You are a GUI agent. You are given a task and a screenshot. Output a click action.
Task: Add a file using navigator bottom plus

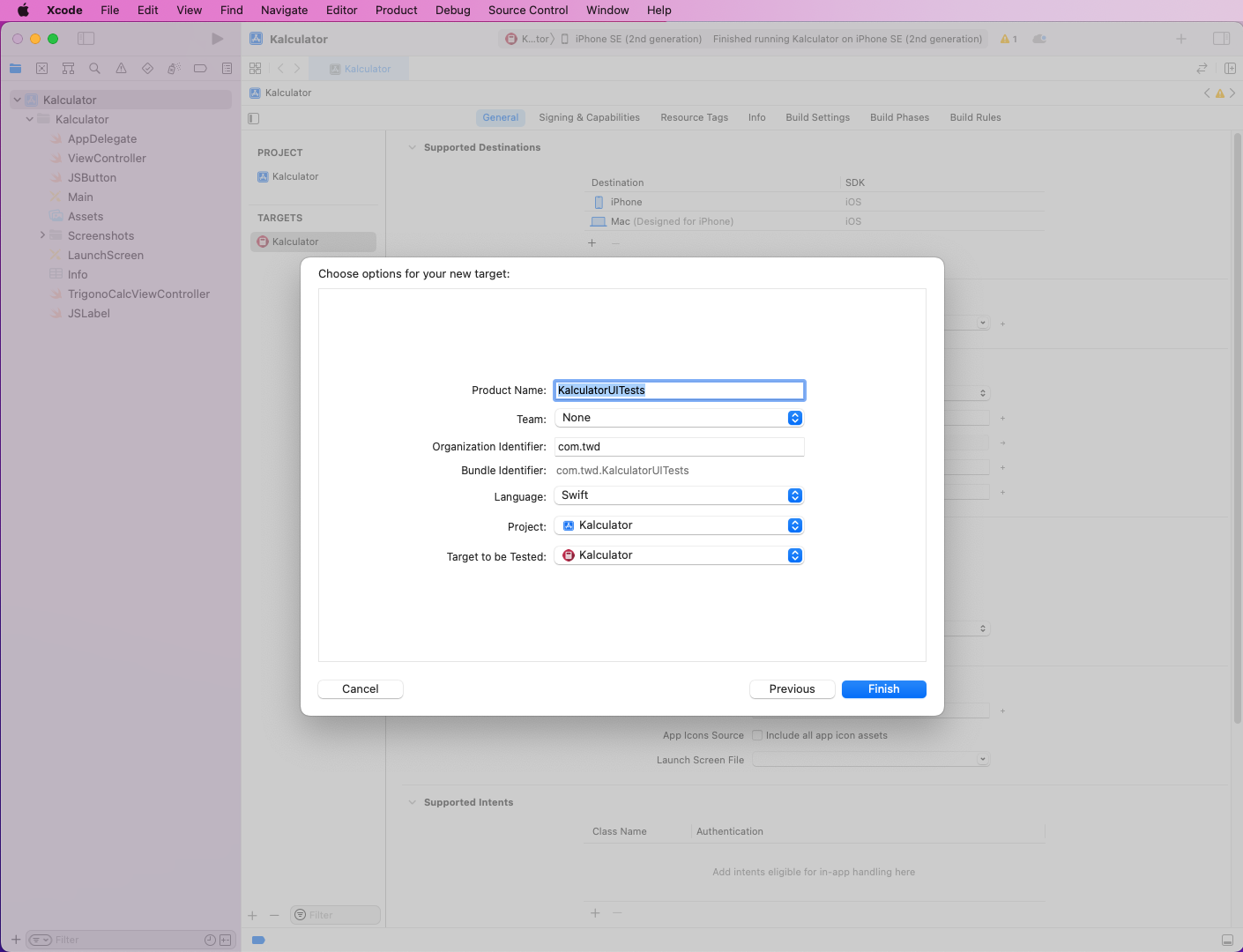click(x=16, y=940)
